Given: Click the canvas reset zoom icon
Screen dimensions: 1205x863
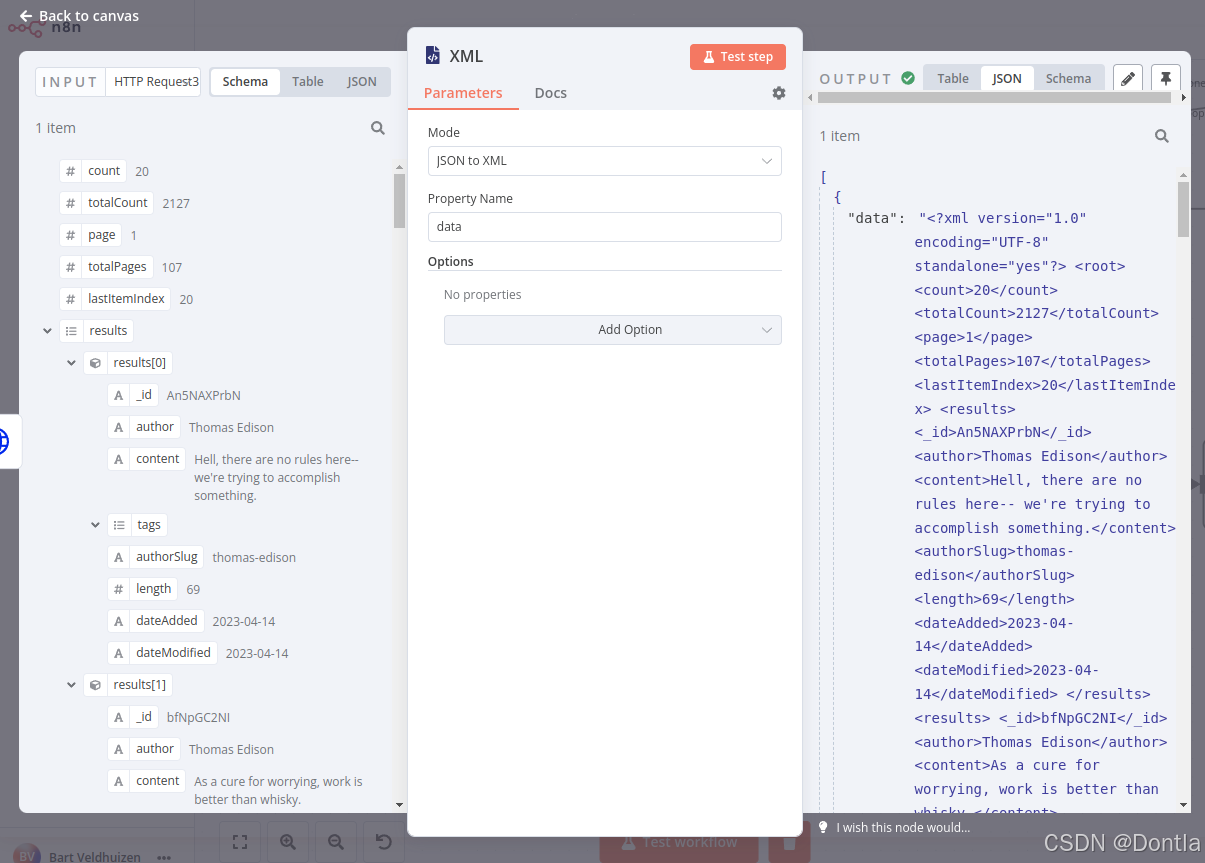Looking at the screenshot, I should [x=384, y=842].
